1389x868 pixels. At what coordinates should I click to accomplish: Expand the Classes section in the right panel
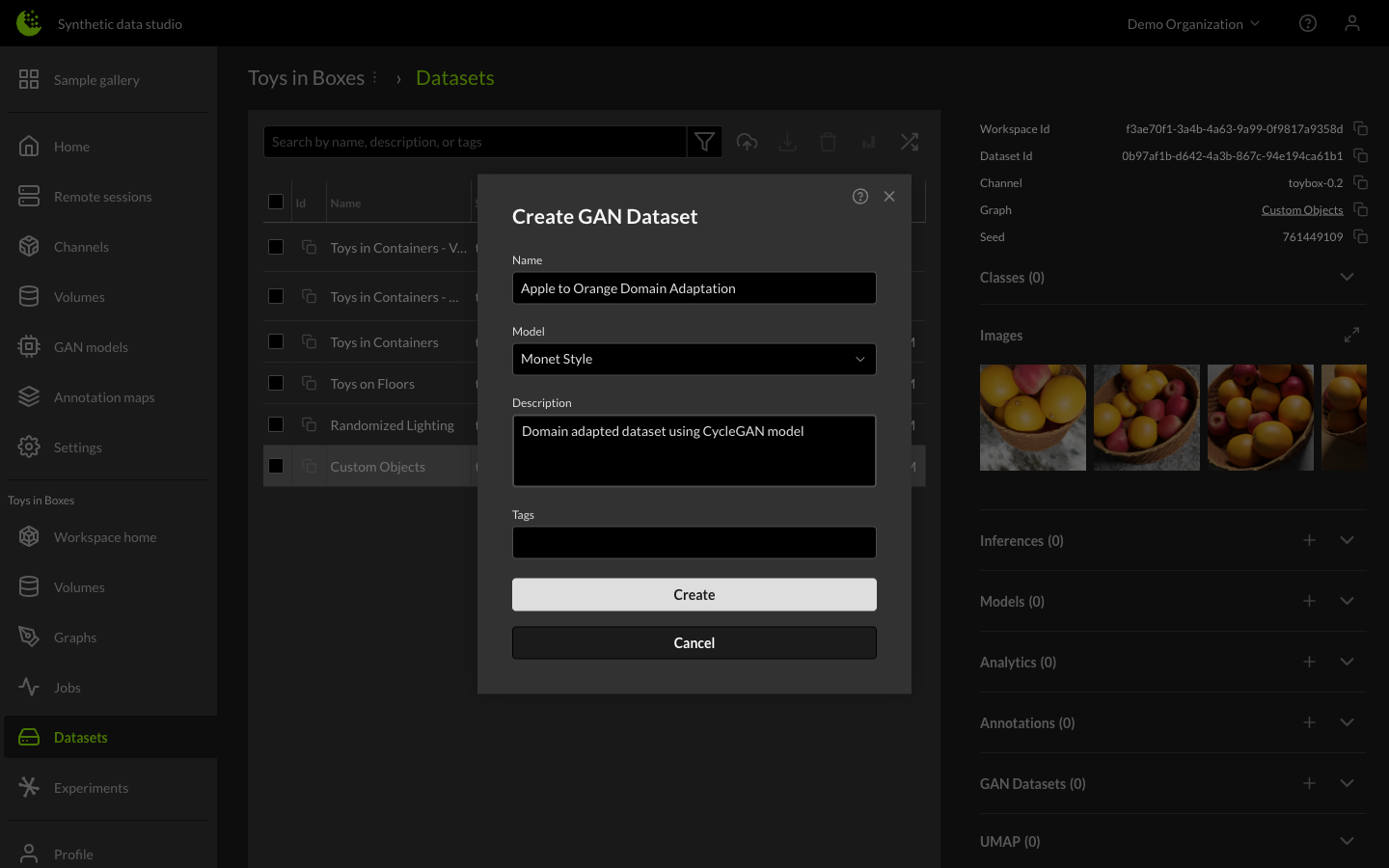point(1347,277)
